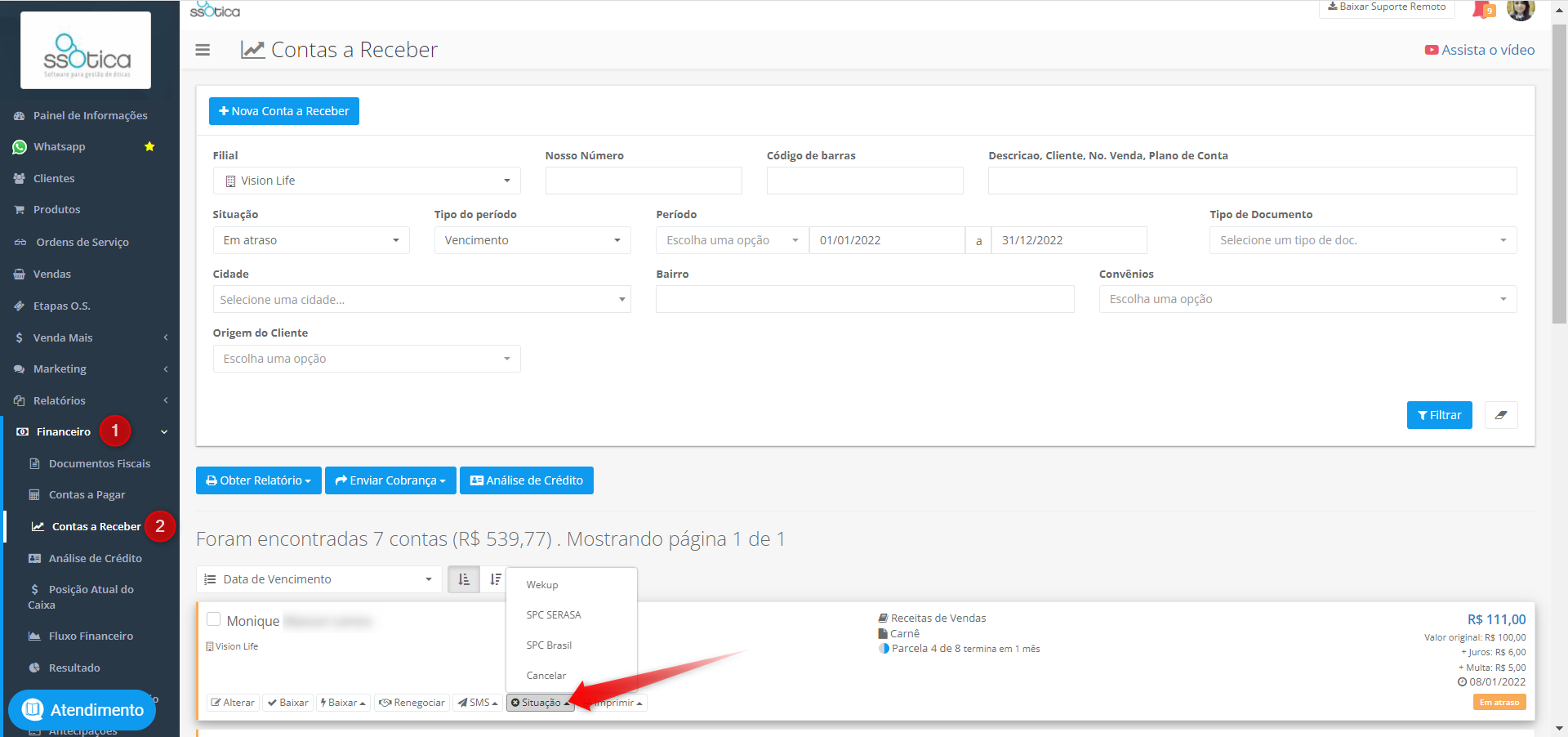Toggle the hamburger sidebar menu icon

click(203, 50)
